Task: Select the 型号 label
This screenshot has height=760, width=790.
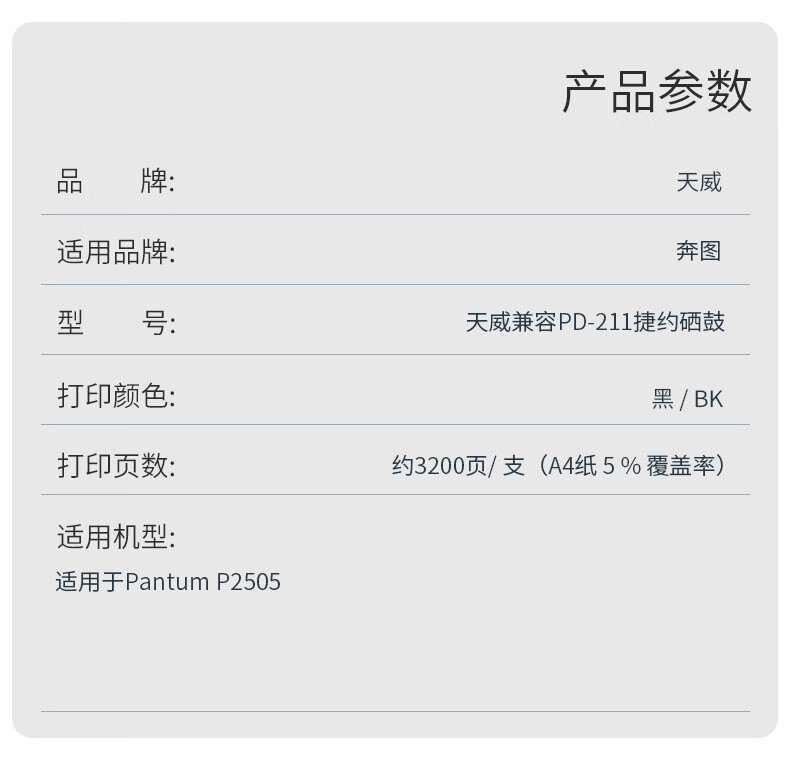Action: coord(116,323)
